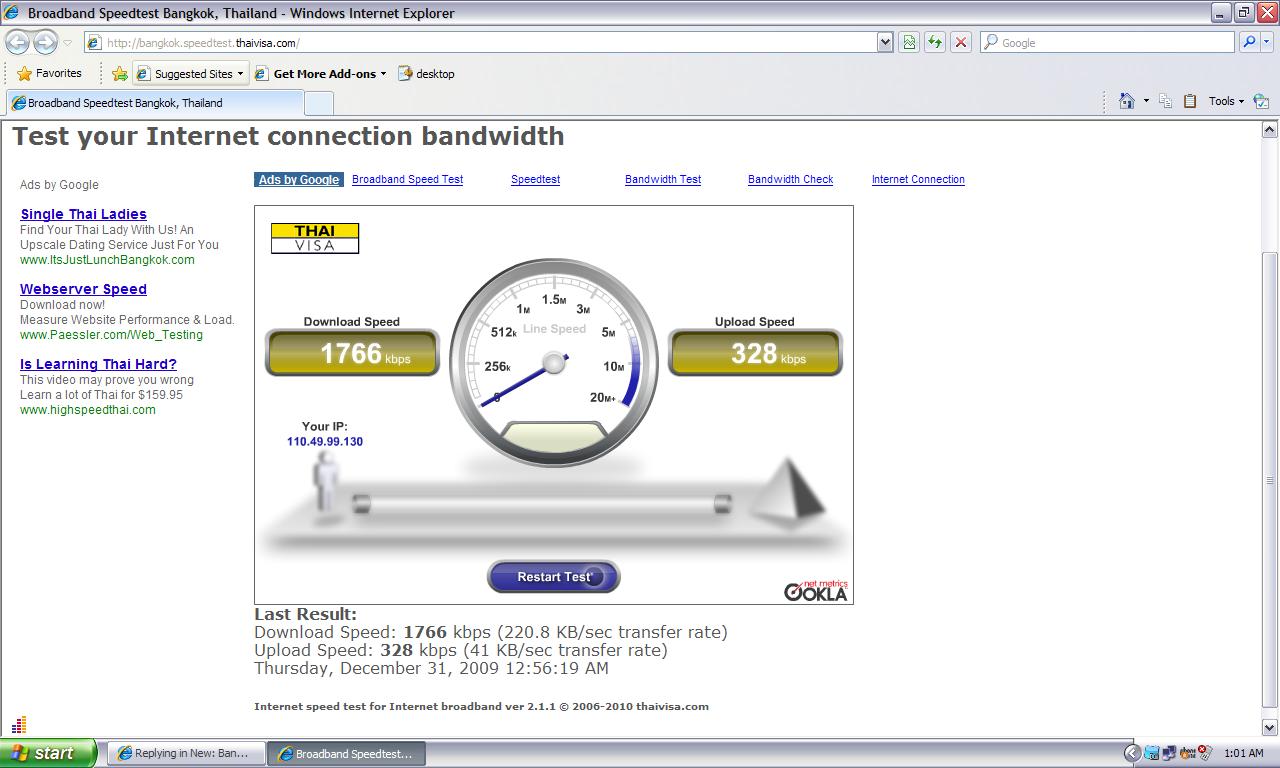Click the globe checkmark icon by Tools

1261,100
